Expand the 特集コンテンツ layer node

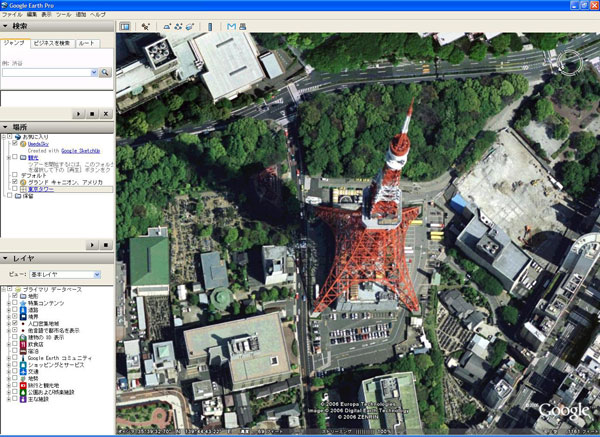pyautogui.click(x=9, y=303)
